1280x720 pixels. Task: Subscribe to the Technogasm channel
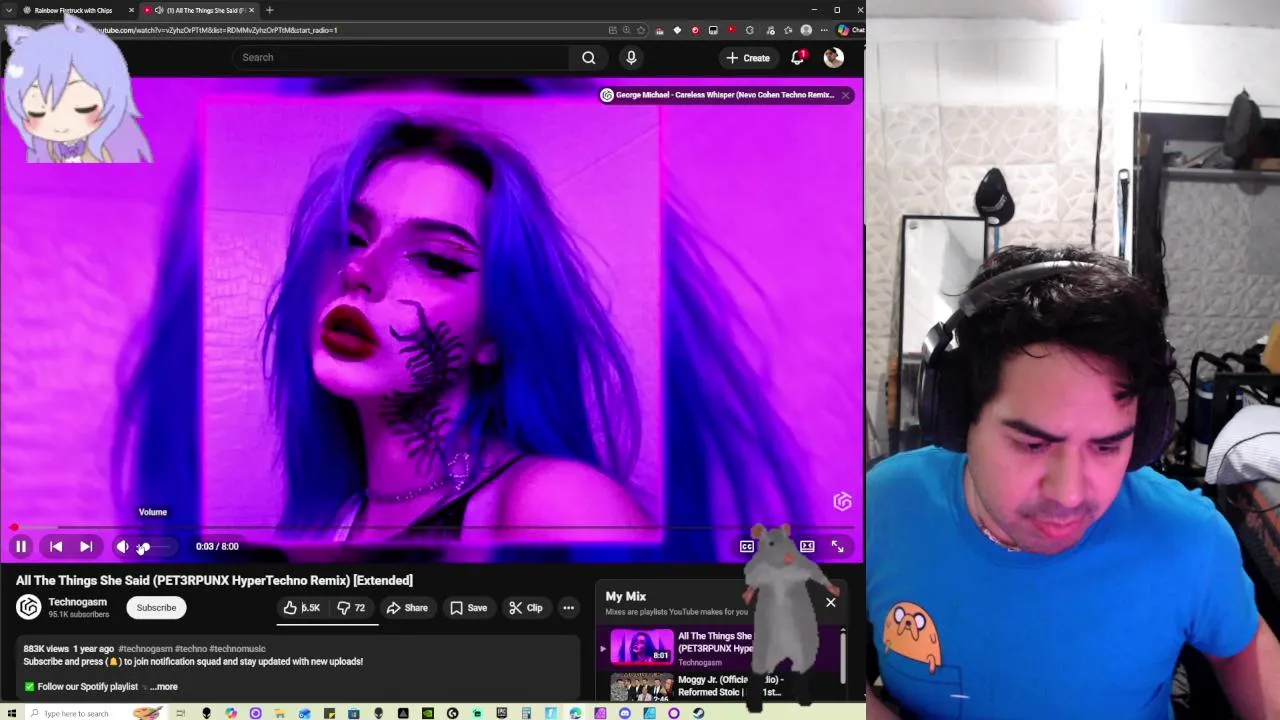156,608
